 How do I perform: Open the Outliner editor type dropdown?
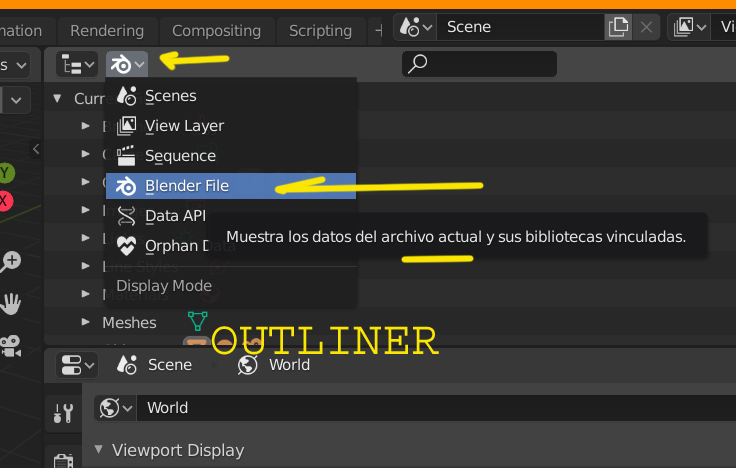(76, 64)
